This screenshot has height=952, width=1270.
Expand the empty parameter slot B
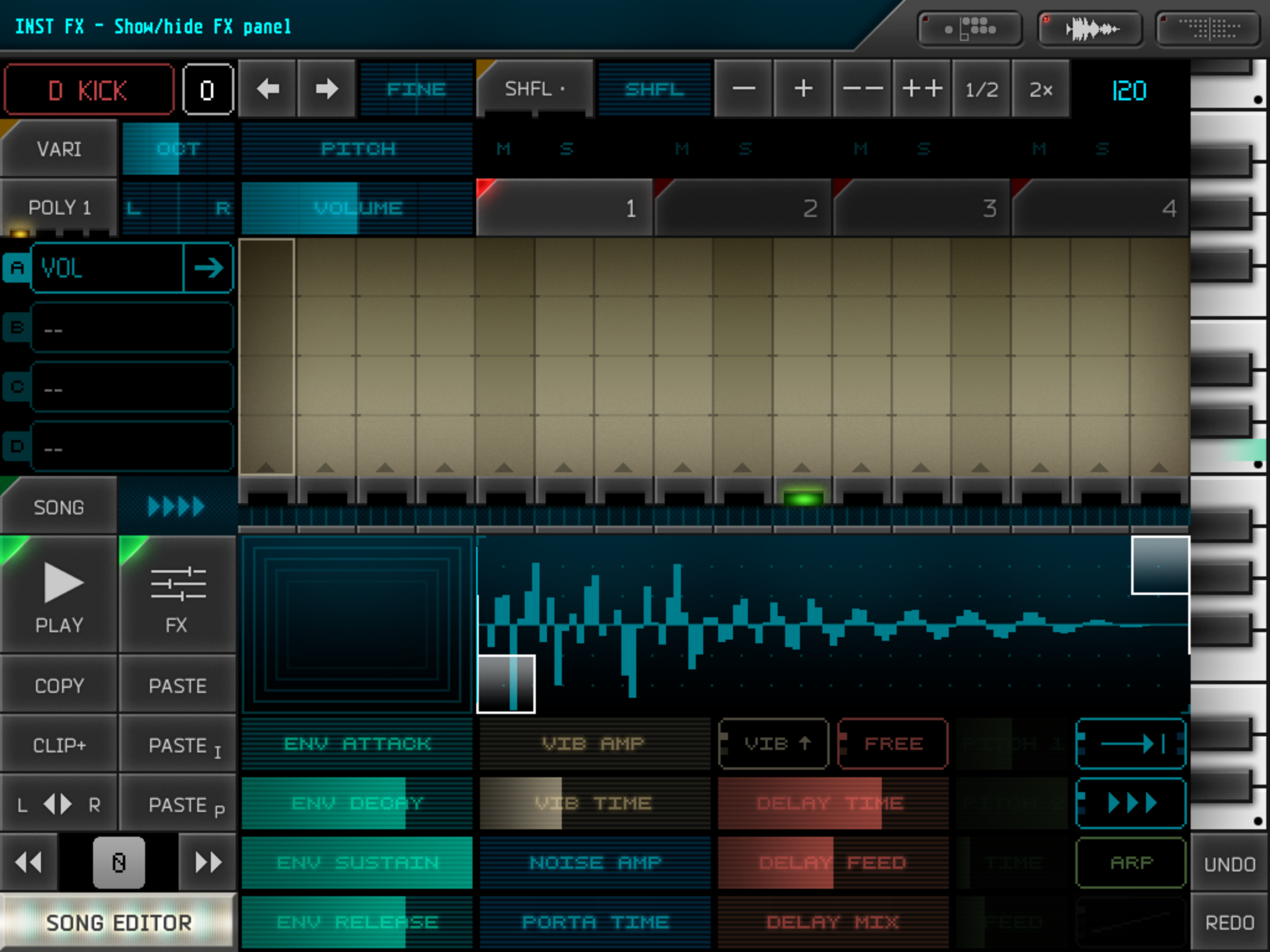tap(131, 328)
